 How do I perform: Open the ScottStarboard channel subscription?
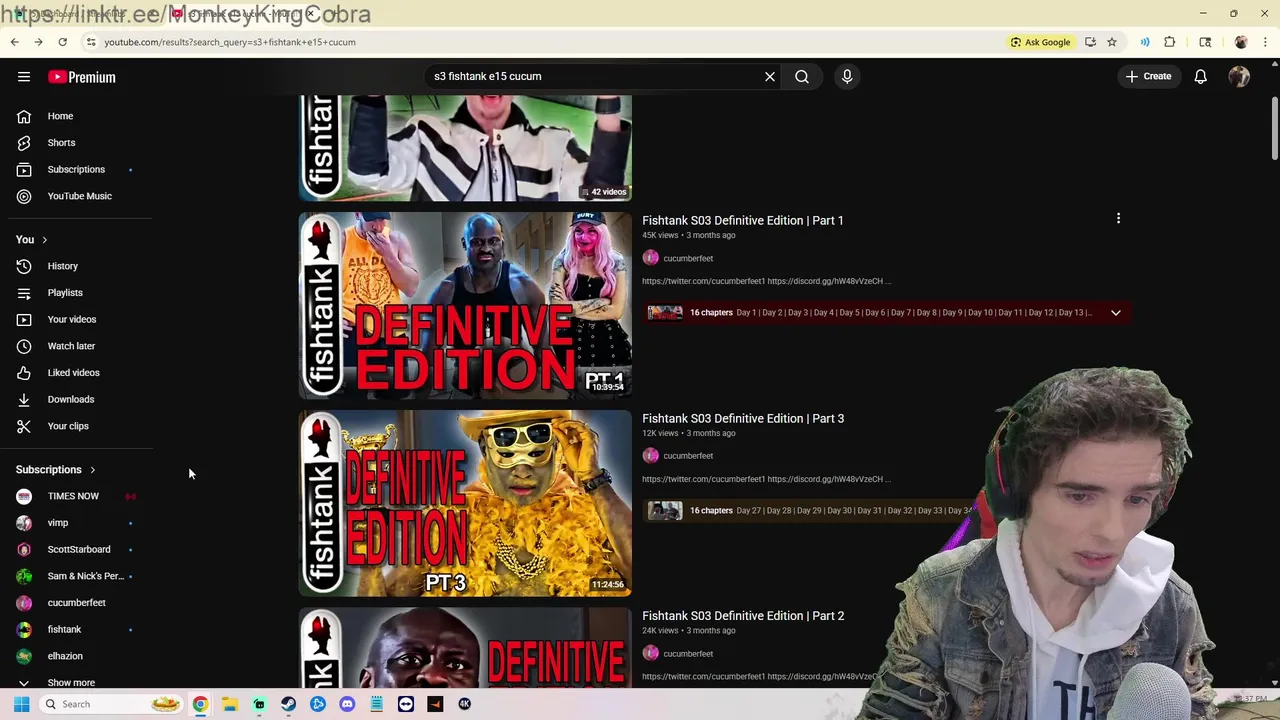click(80, 549)
